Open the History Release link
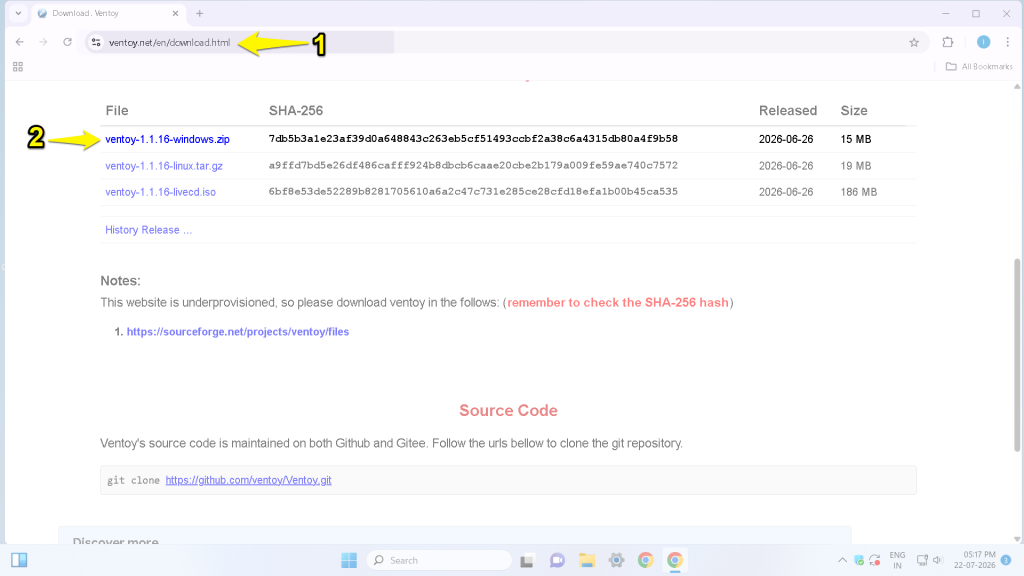 (149, 230)
